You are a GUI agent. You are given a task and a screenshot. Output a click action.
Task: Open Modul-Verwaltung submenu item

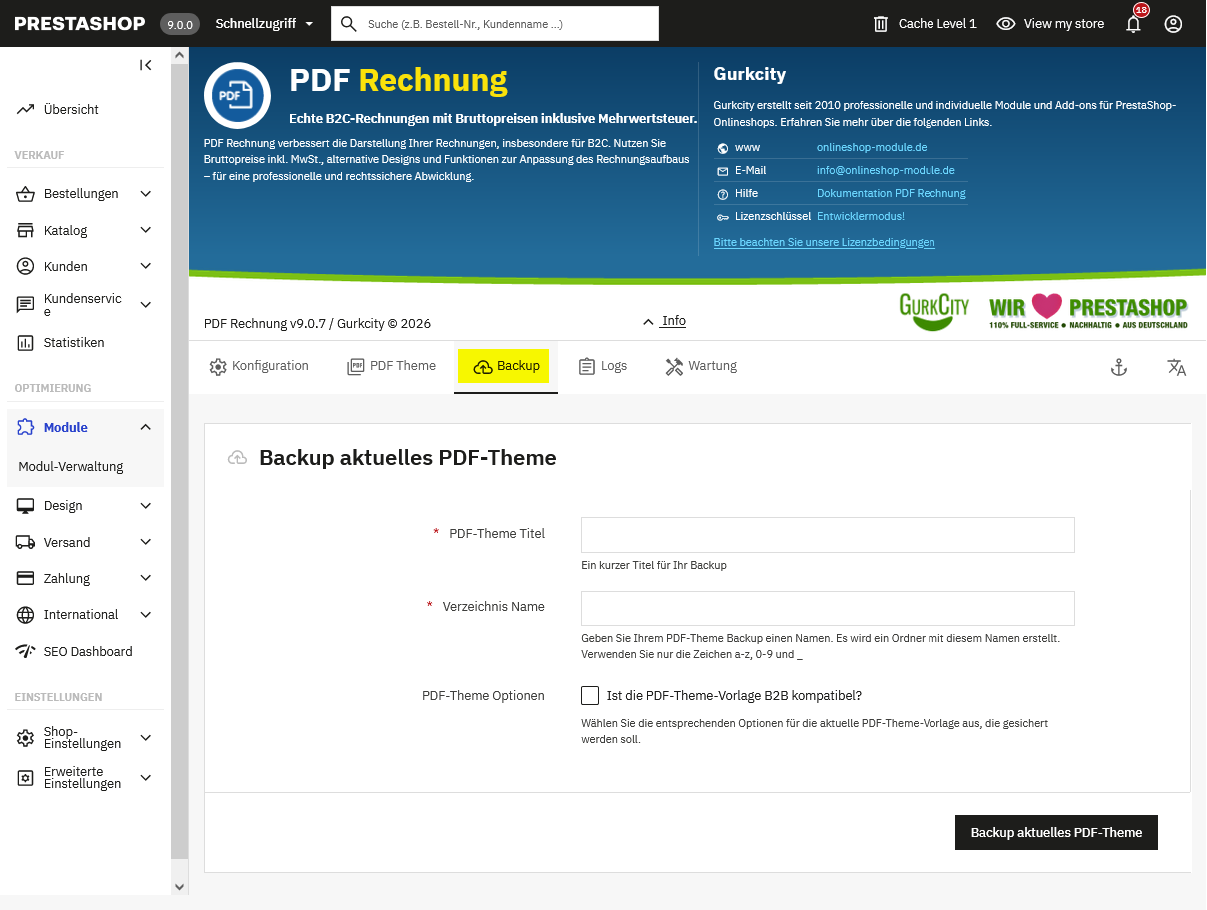(x=71, y=467)
